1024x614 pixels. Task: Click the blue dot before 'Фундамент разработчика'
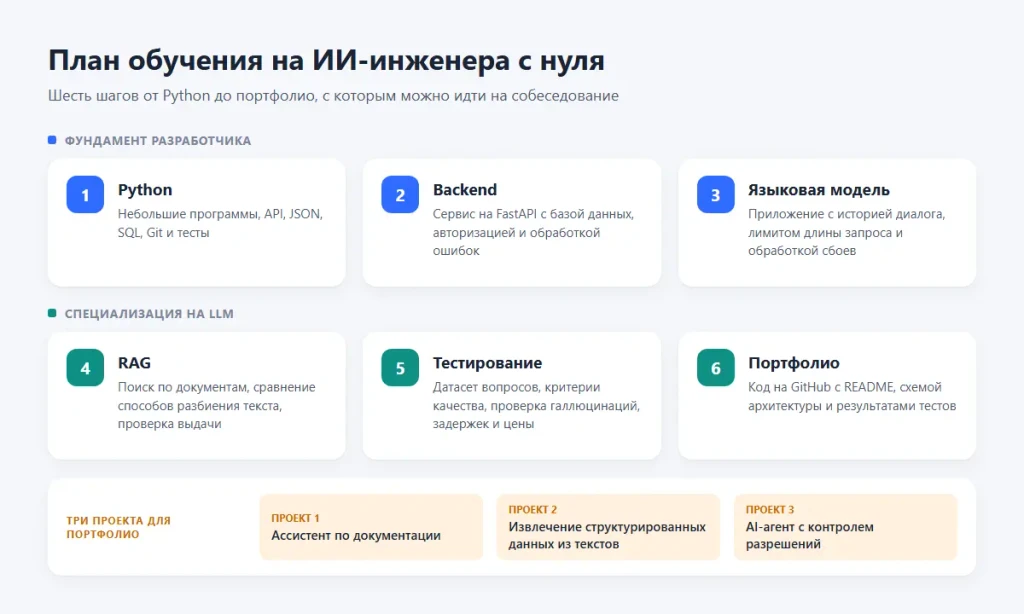click(52, 140)
